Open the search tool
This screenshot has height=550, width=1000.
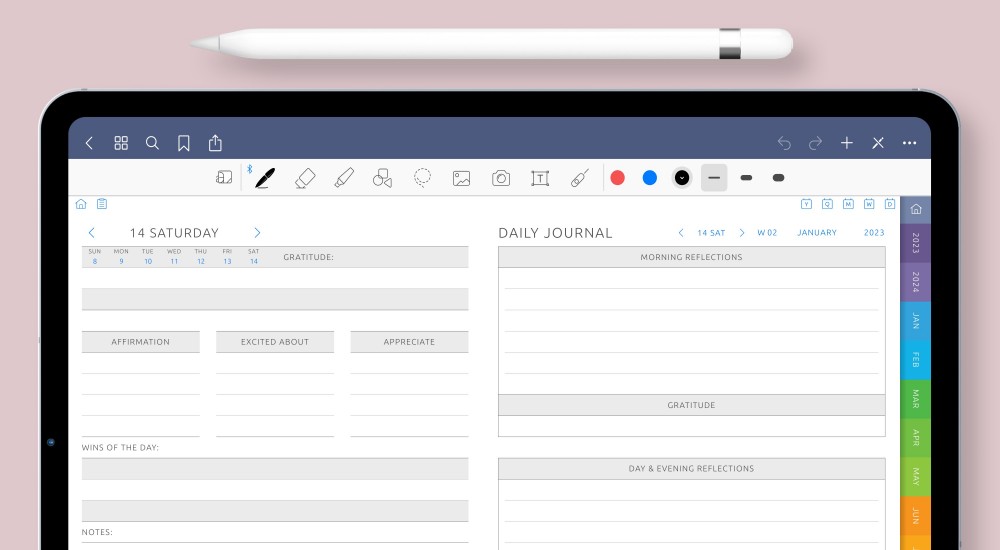tap(152, 143)
